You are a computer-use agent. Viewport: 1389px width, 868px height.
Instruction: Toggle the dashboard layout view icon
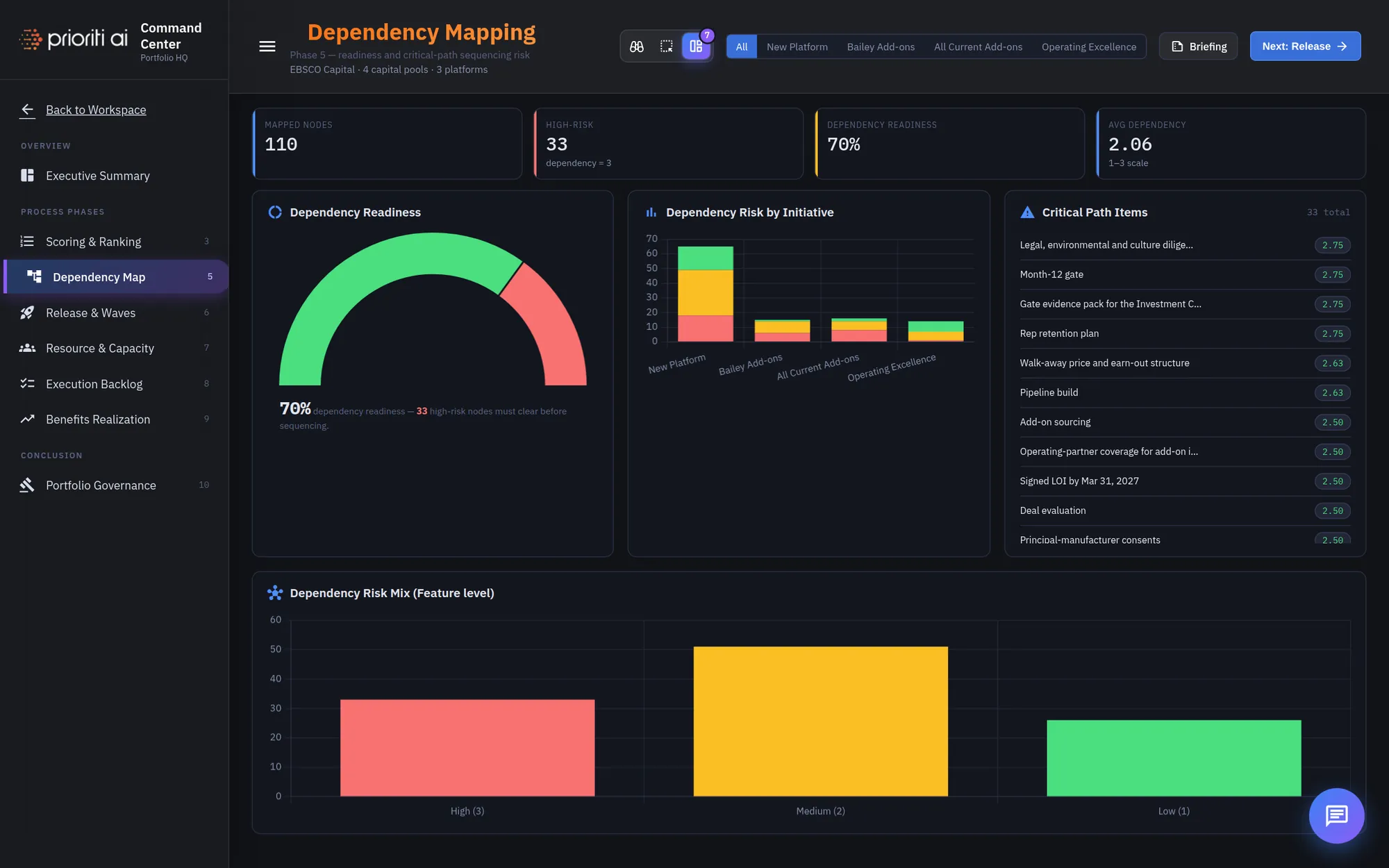[696, 47]
